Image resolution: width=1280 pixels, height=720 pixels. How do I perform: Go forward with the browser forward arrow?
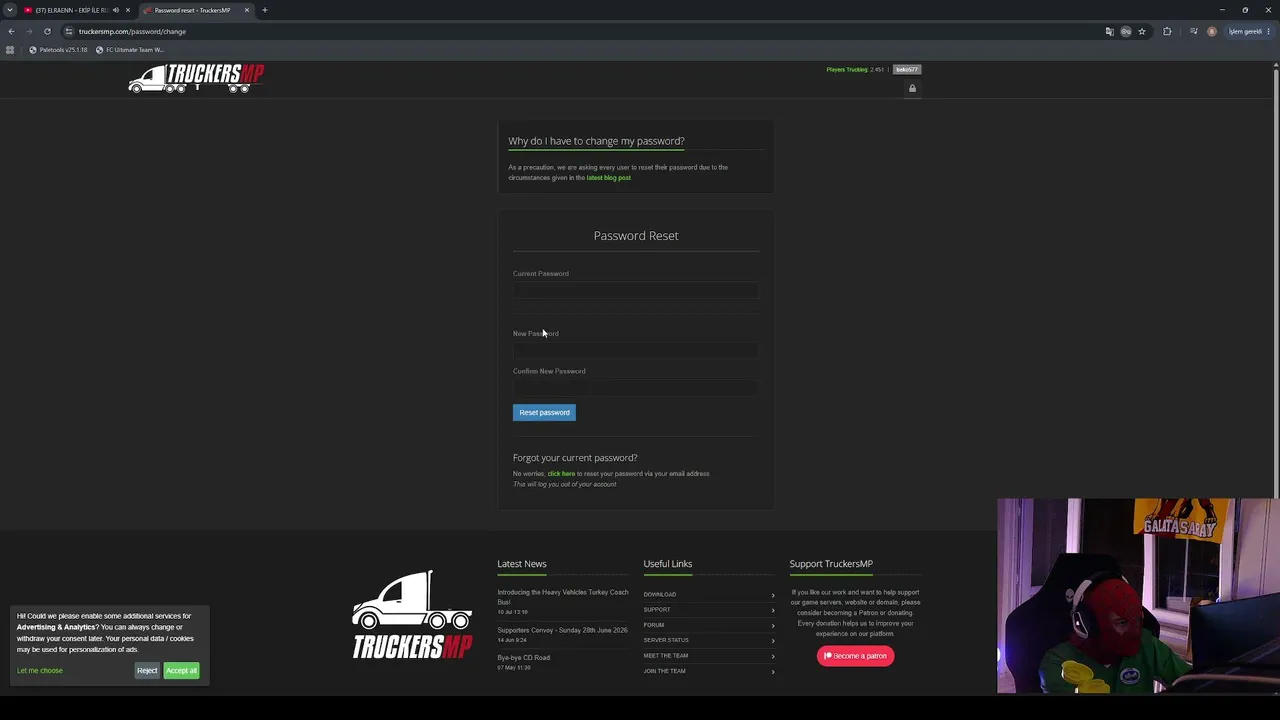click(29, 31)
